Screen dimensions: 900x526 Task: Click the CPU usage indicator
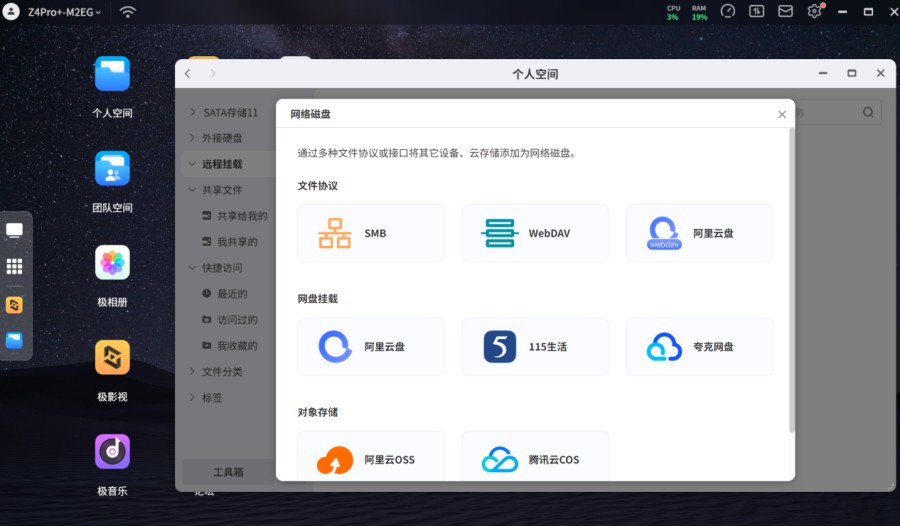673,13
